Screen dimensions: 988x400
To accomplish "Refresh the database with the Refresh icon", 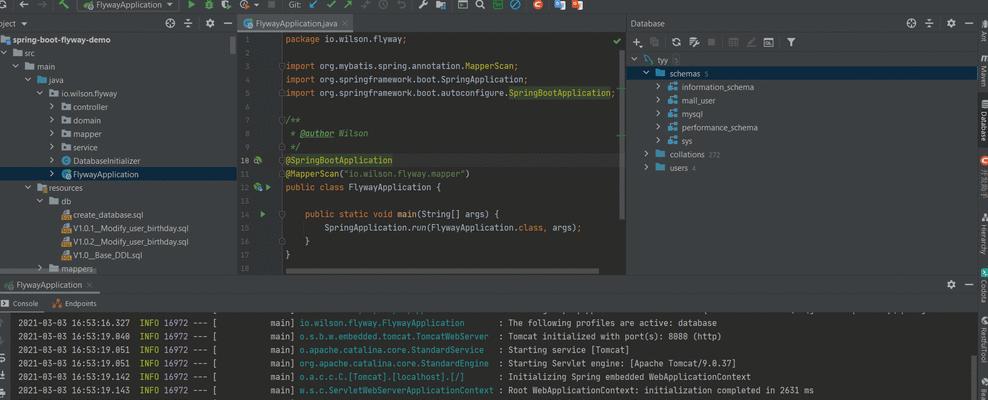I will tap(676, 42).
